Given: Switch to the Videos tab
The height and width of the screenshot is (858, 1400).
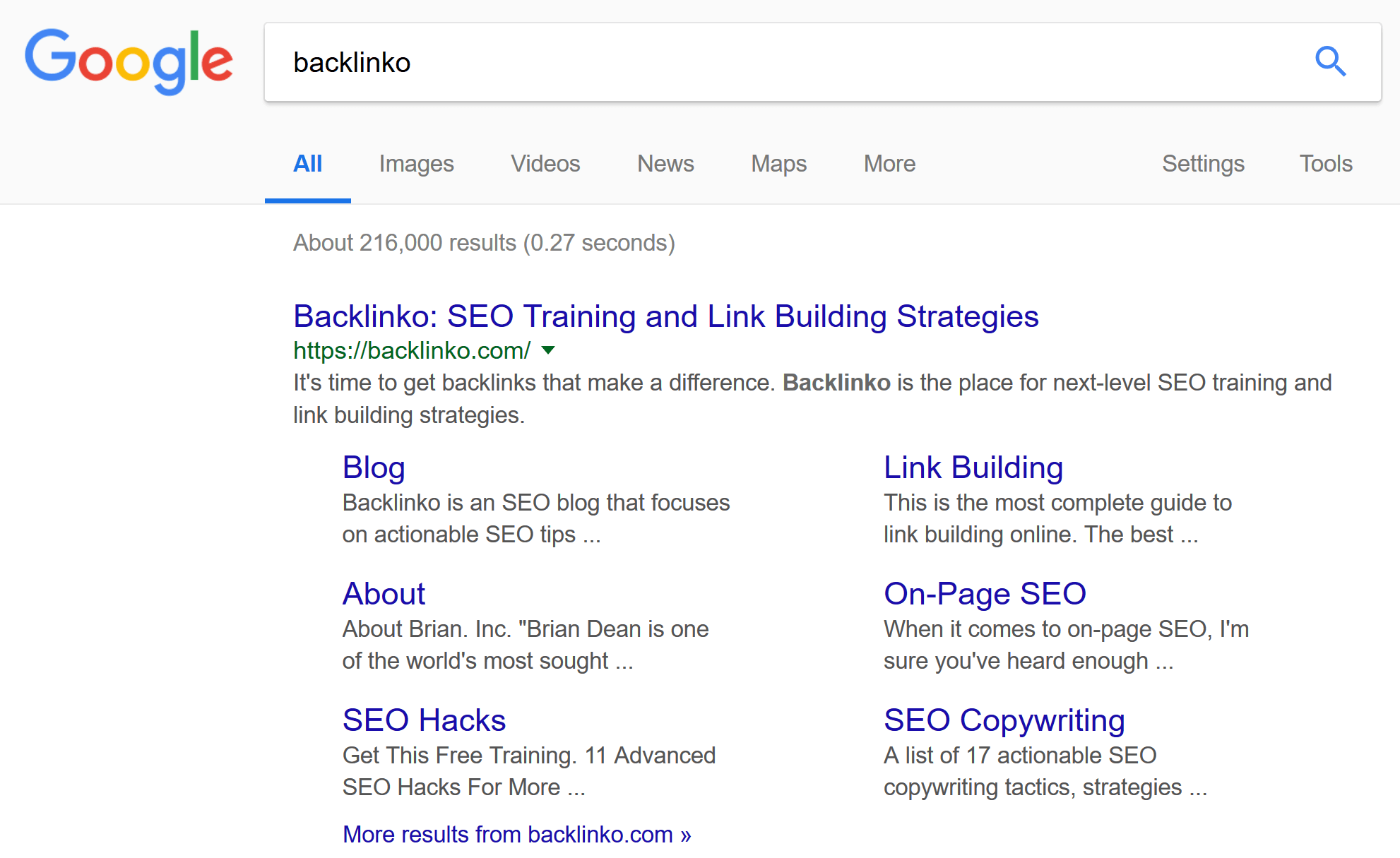Looking at the screenshot, I should 545,164.
